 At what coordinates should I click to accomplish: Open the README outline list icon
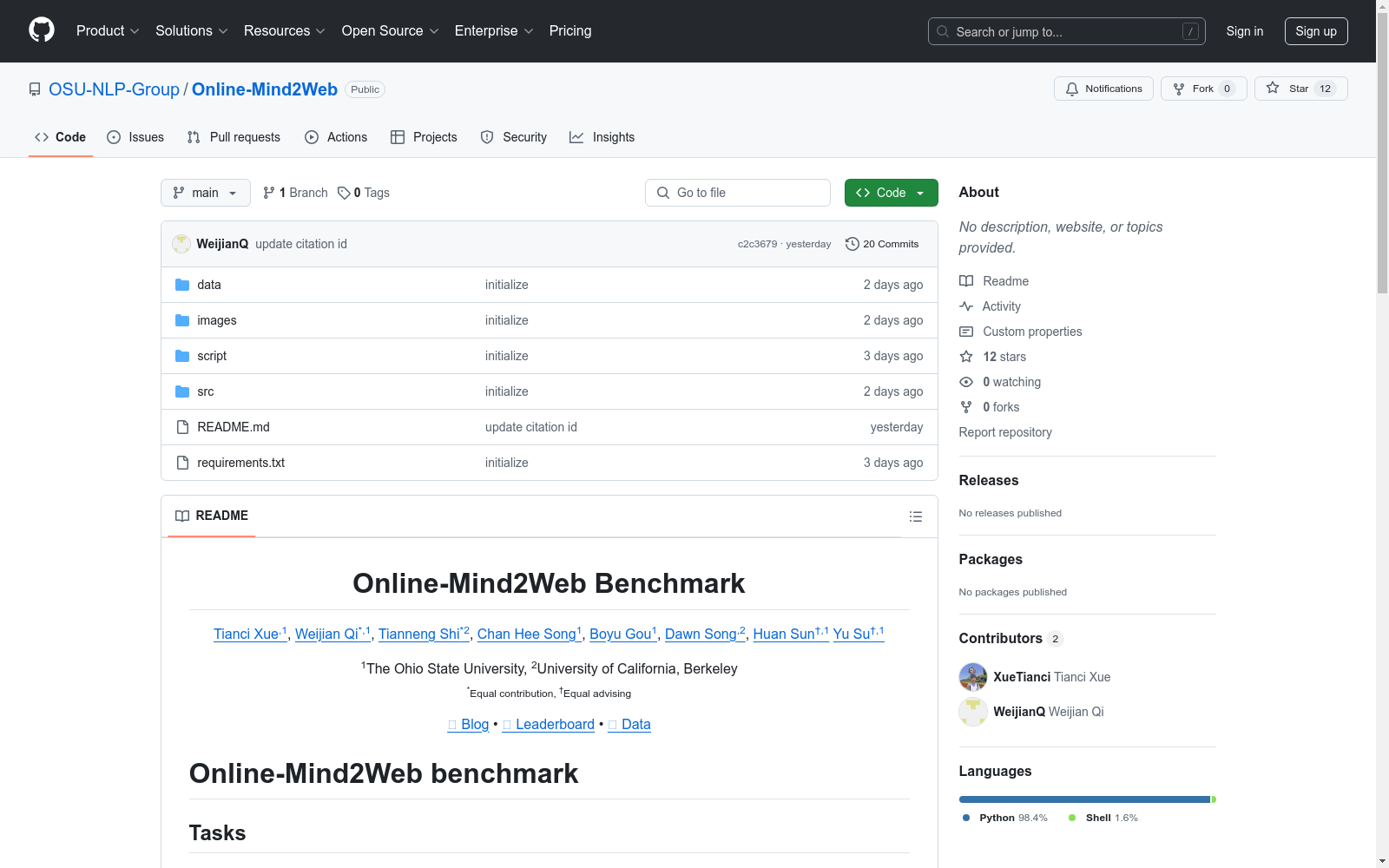click(x=915, y=516)
